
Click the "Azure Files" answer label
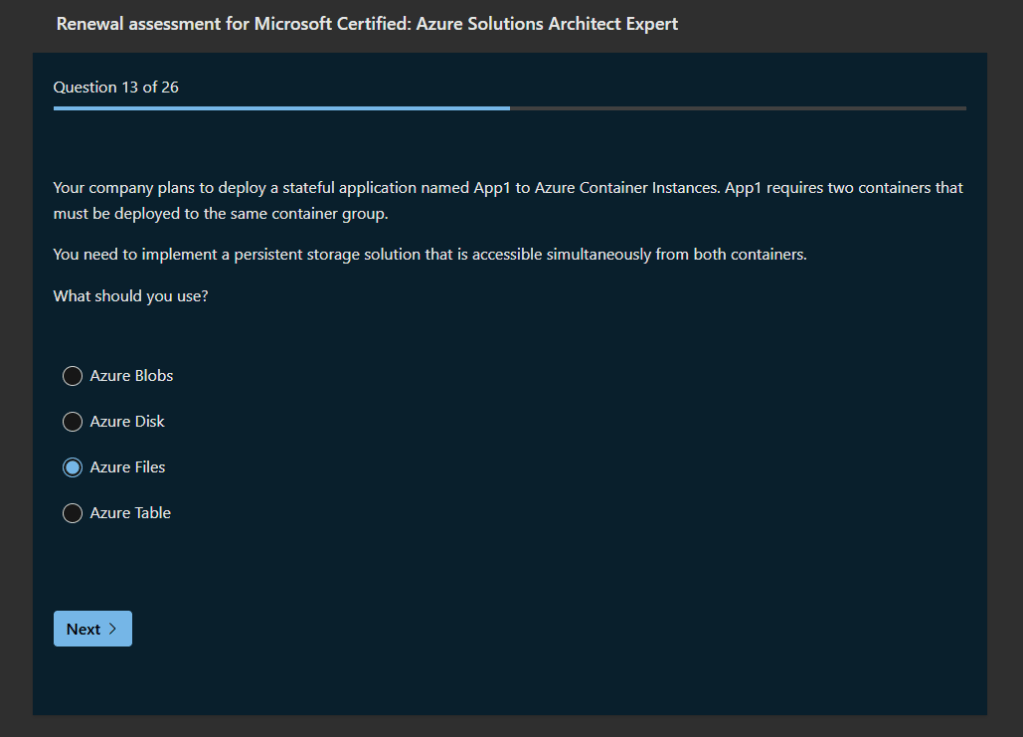[x=128, y=467]
